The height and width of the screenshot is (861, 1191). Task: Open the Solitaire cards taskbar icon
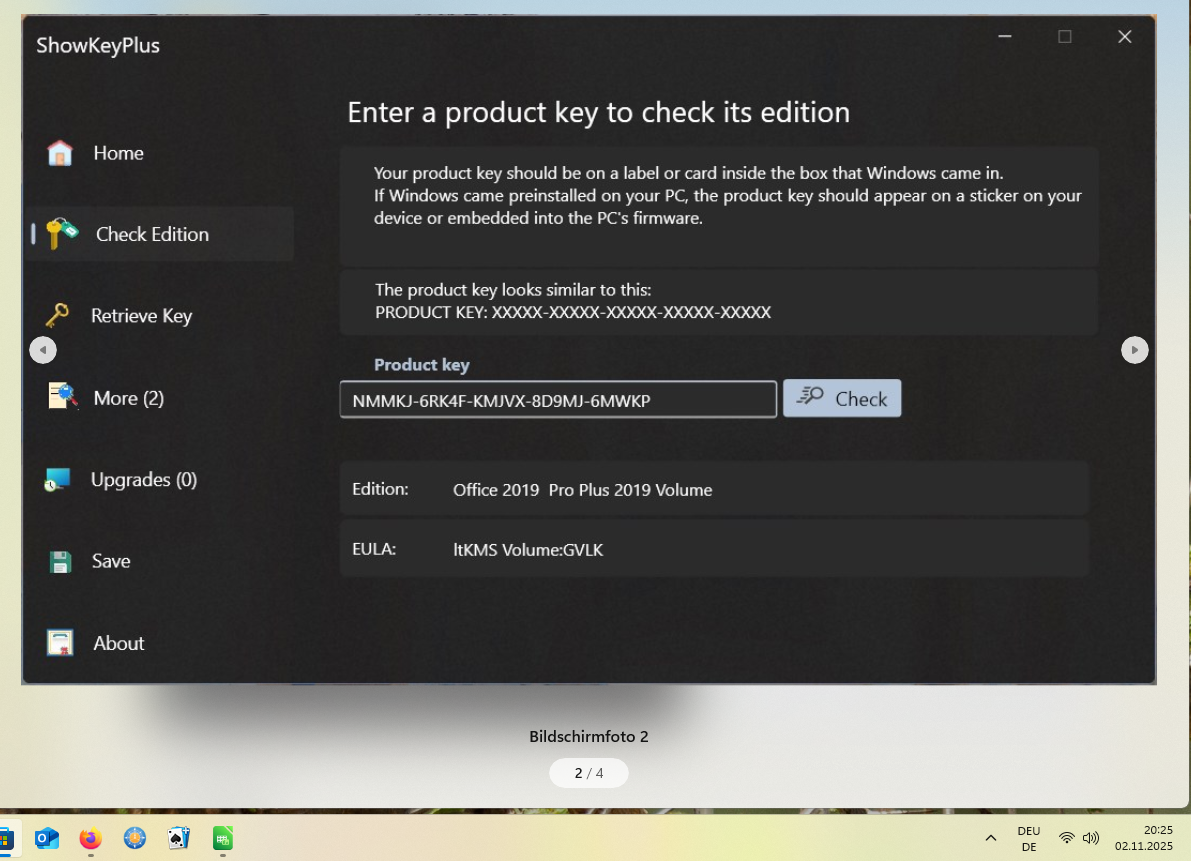tap(178, 838)
